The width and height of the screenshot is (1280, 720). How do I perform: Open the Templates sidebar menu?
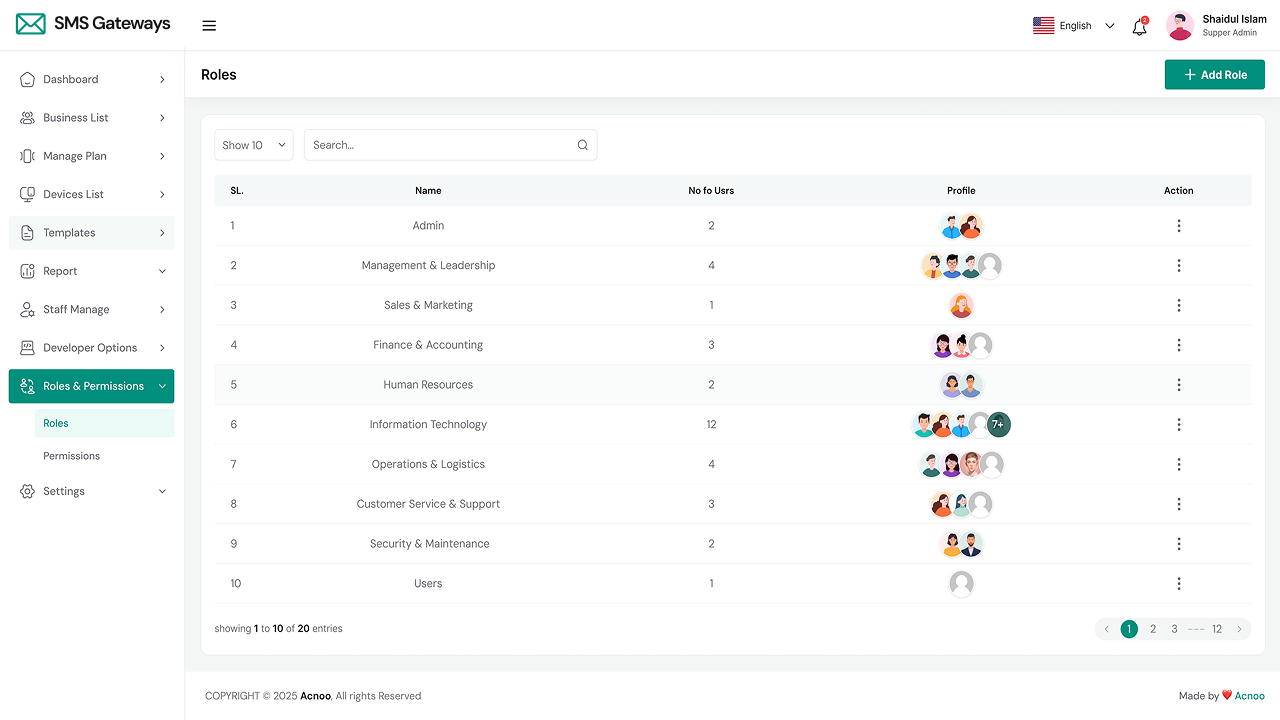92,233
